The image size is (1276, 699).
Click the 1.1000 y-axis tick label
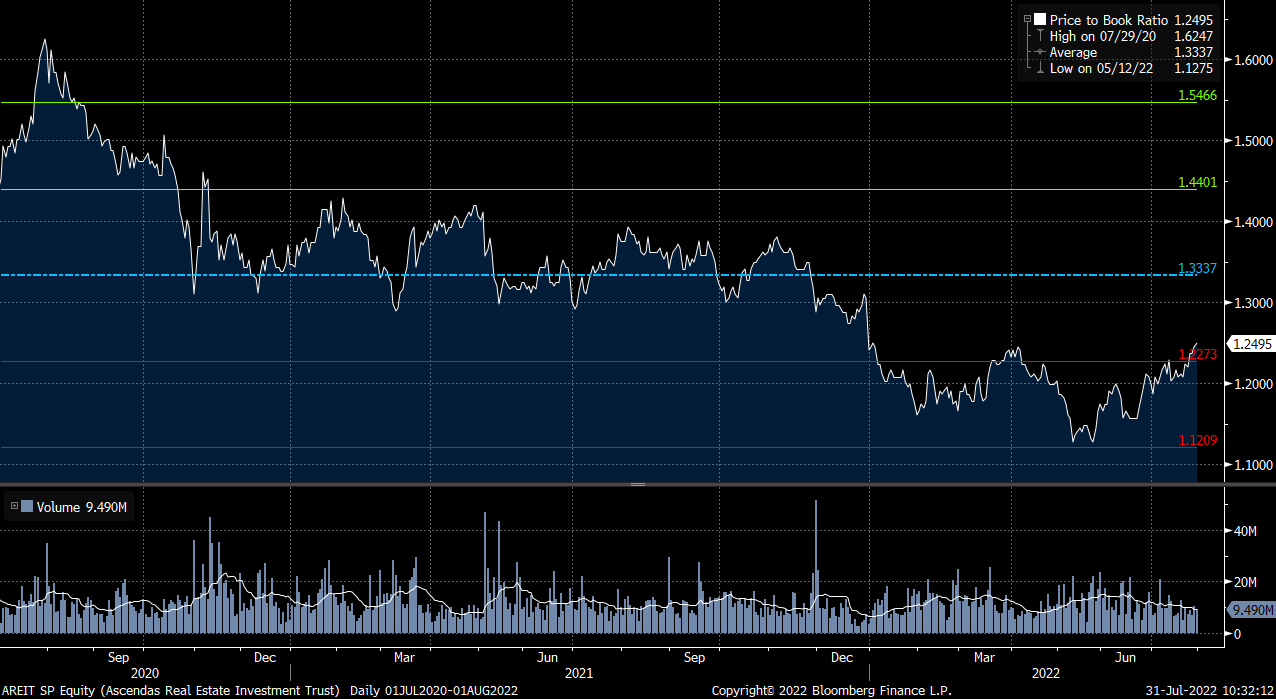1253,465
